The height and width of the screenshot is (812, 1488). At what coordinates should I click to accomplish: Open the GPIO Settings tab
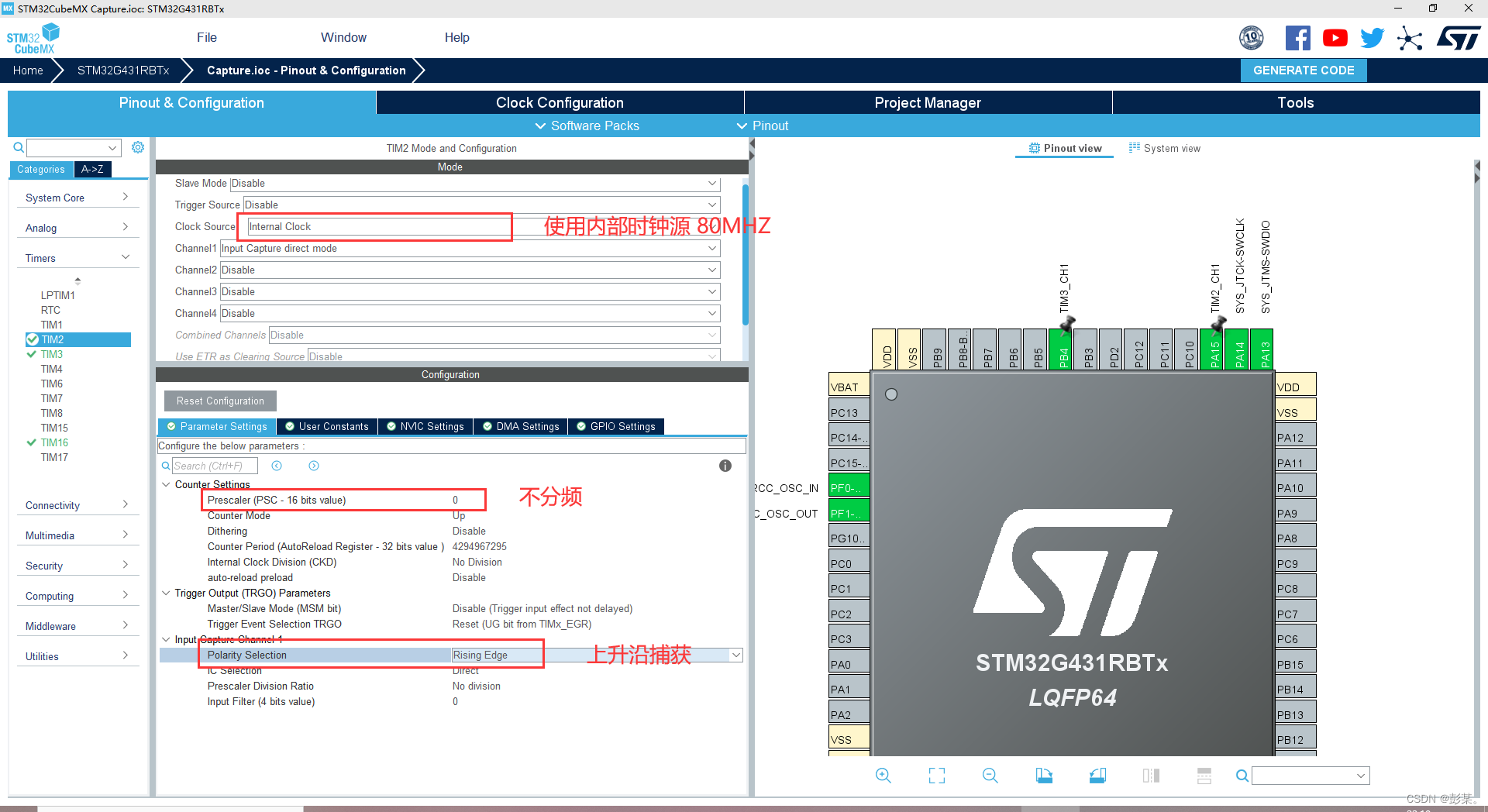(616, 427)
